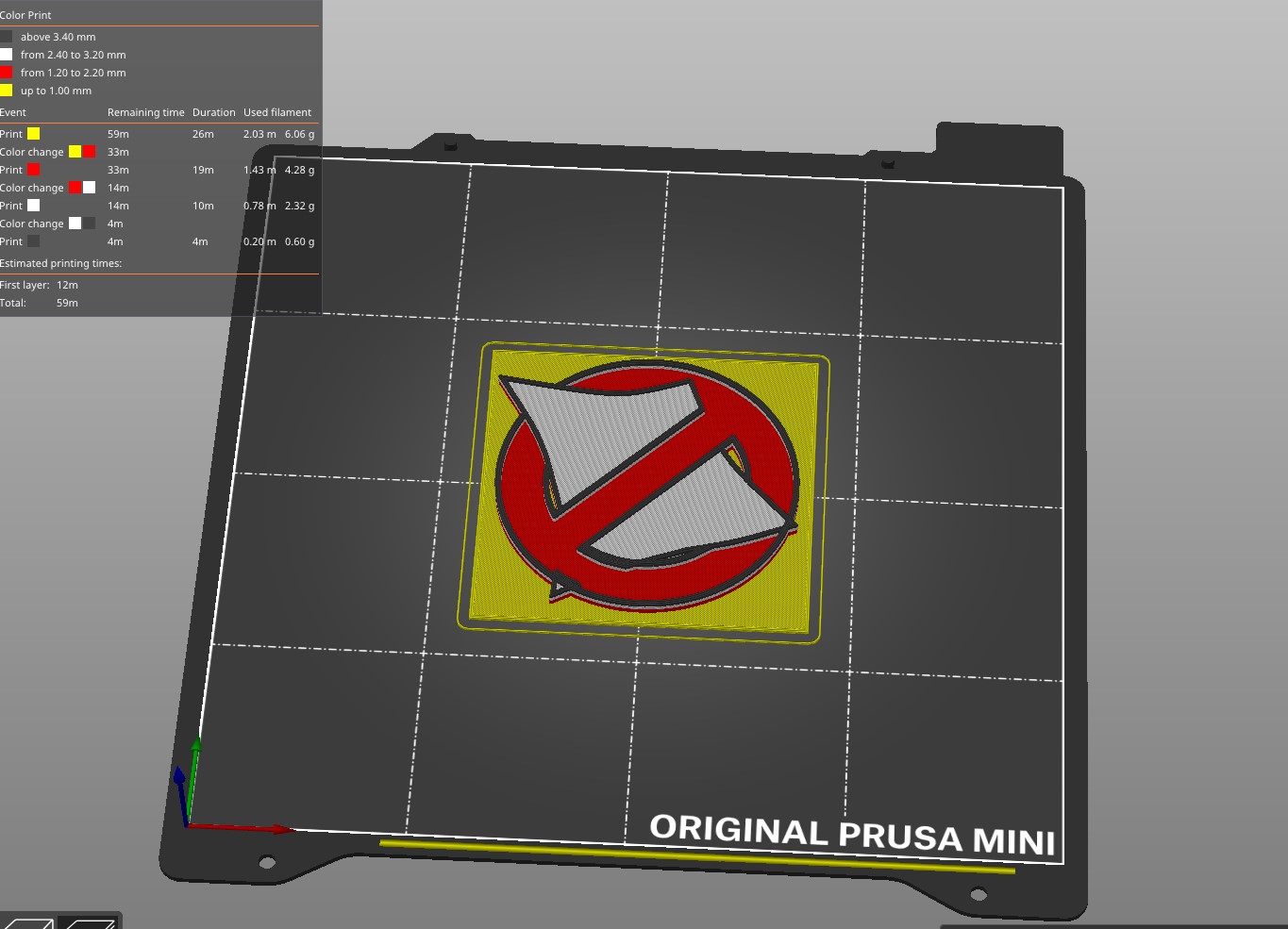Open the sliced Preview view thumbnail
The width and height of the screenshot is (1288, 929).
coord(88,922)
